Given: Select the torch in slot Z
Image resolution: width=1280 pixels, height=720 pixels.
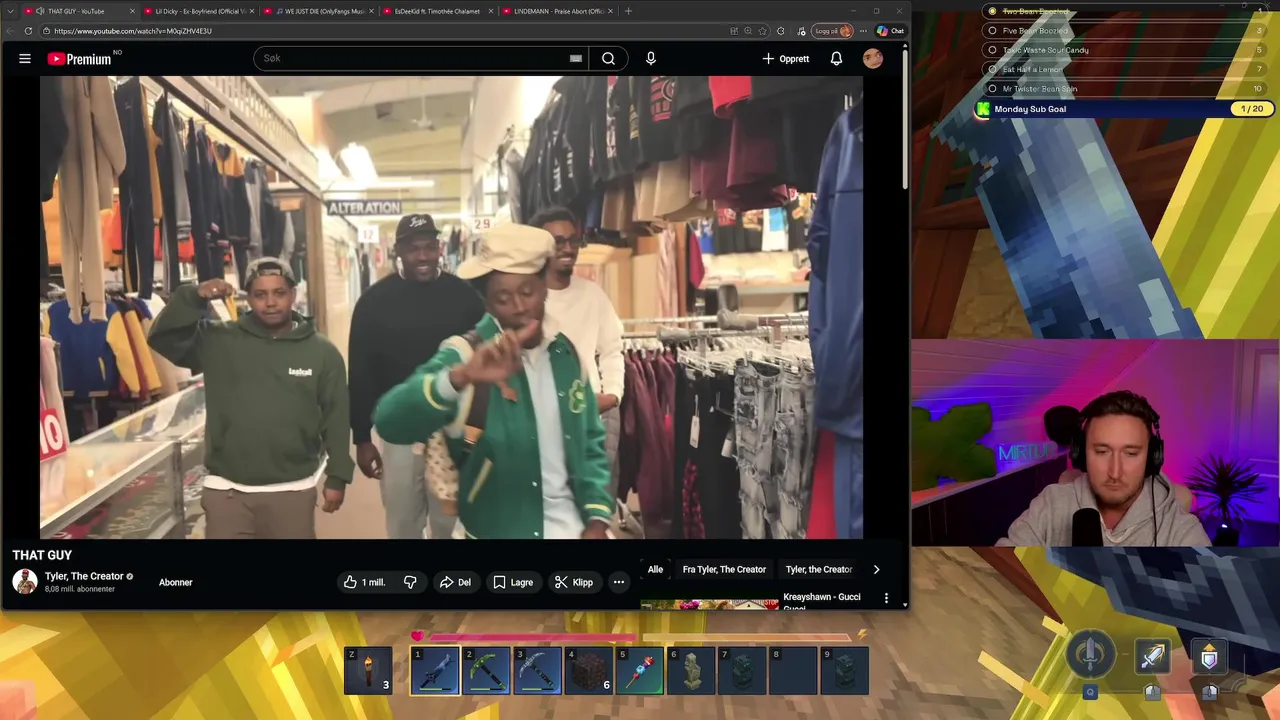Looking at the screenshot, I should [368, 671].
